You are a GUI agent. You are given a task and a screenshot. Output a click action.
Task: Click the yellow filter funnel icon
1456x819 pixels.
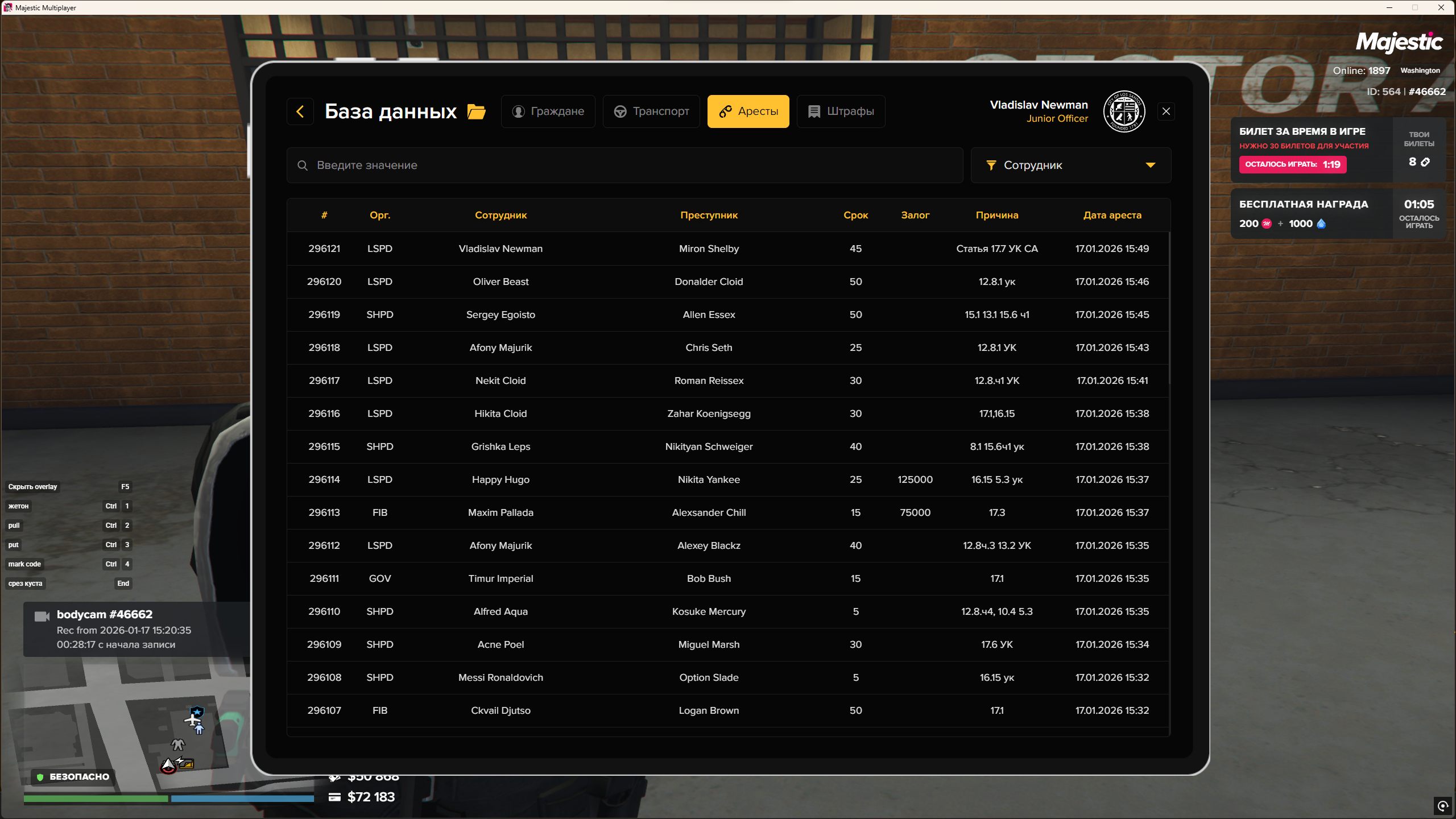pyautogui.click(x=991, y=166)
